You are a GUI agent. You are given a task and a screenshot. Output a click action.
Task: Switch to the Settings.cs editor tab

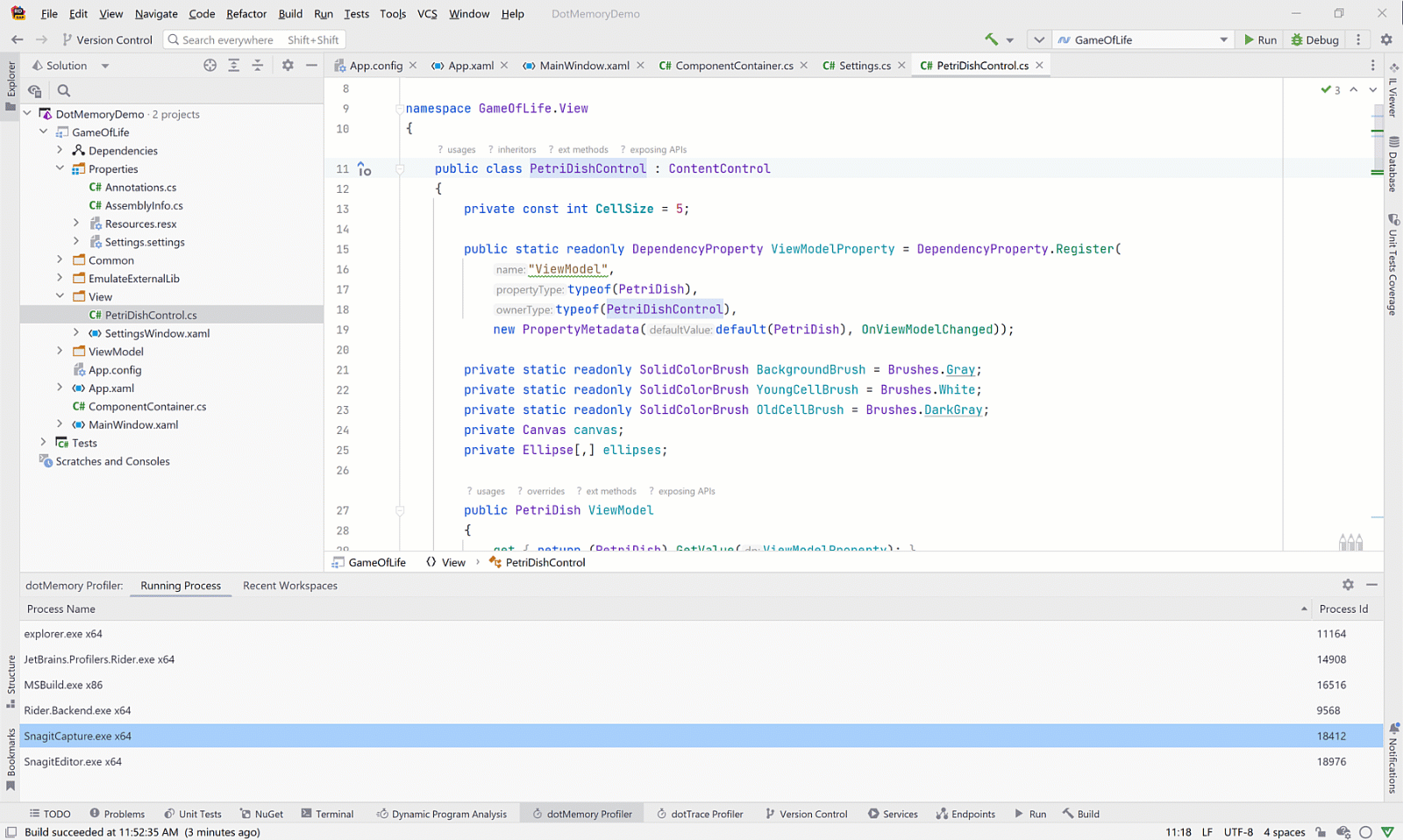[862, 65]
